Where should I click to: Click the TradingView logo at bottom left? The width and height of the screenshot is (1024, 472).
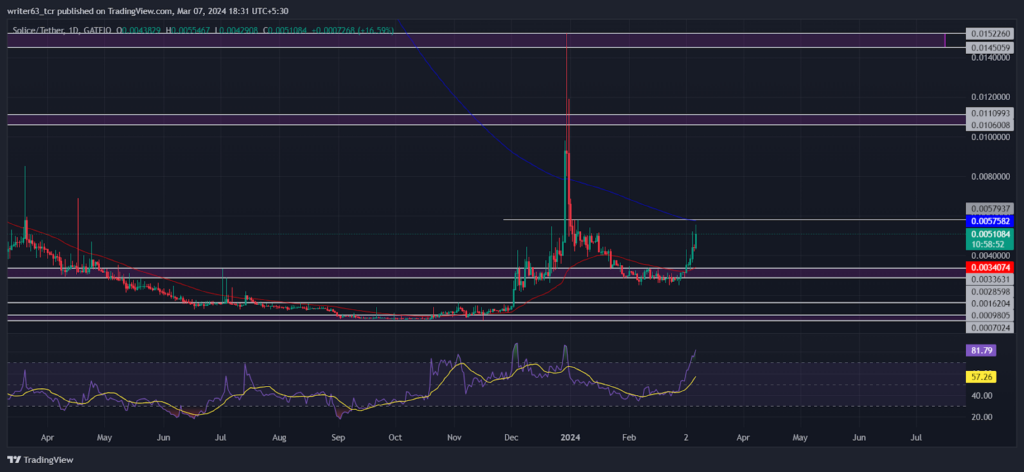(40, 460)
